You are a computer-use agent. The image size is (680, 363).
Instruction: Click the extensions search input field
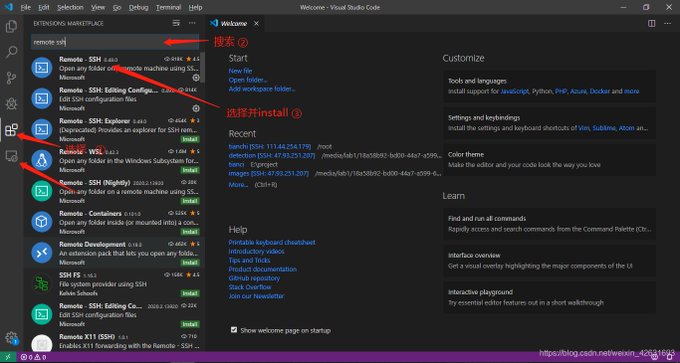[x=115, y=42]
